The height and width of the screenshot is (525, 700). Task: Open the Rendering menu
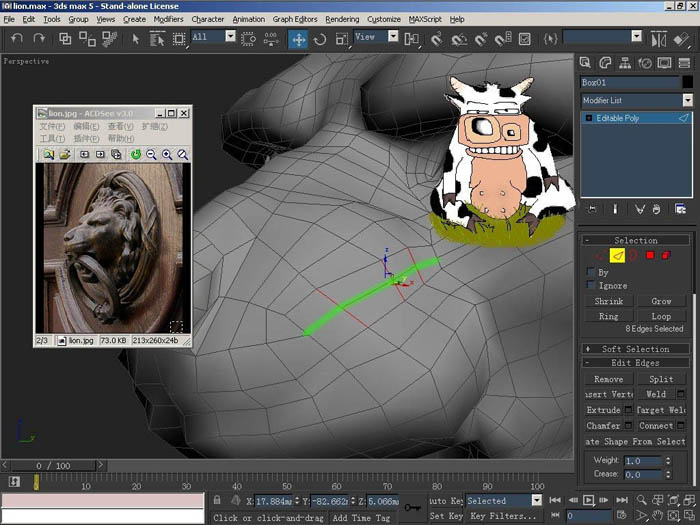(x=342, y=19)
